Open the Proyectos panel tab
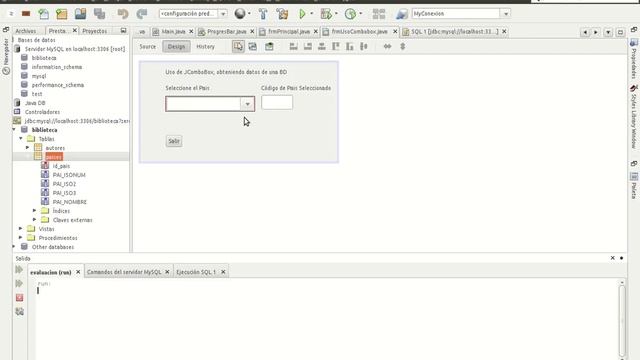Screen dimensions: 640x360 pos(94,31)
